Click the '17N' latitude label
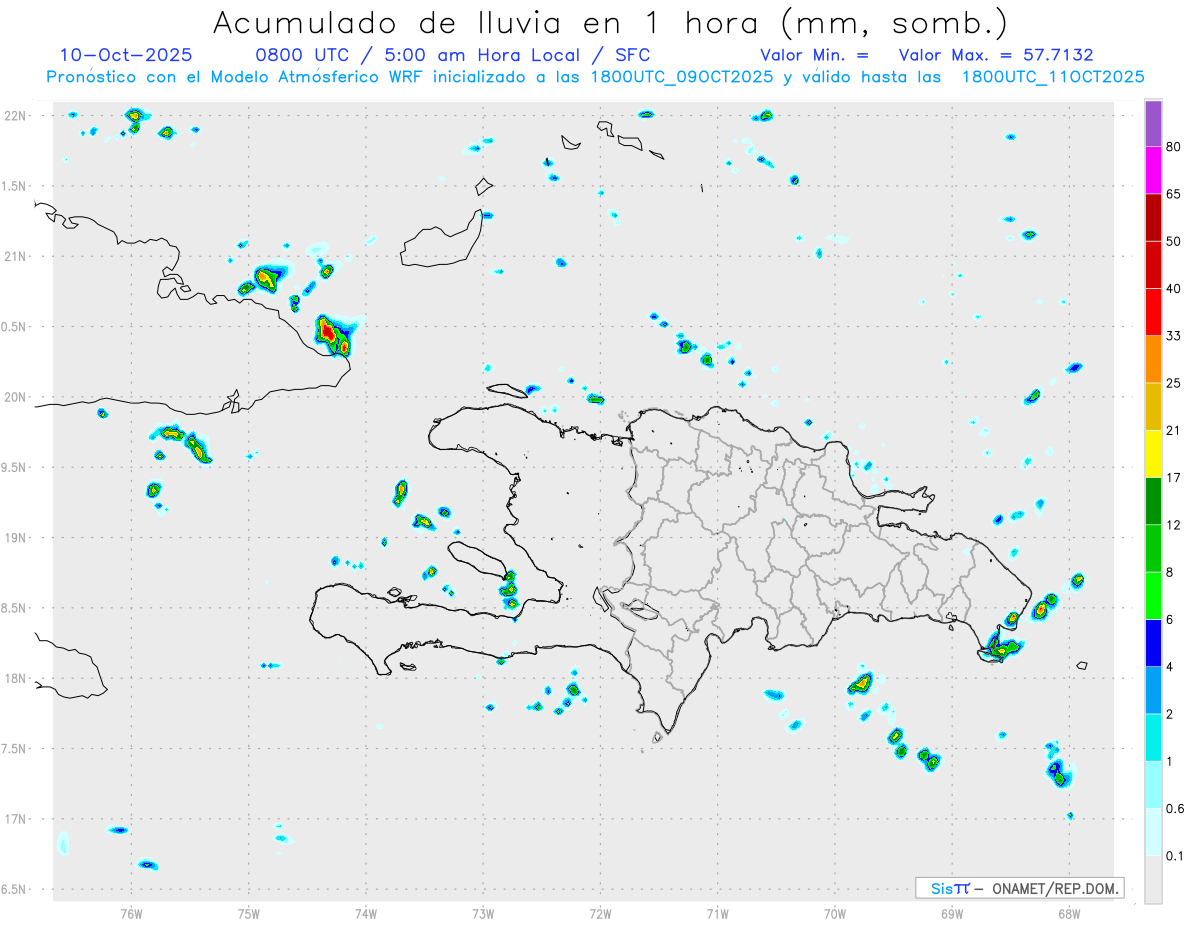The width and height of the screenshot is (1200, 927). pos(17,819)
